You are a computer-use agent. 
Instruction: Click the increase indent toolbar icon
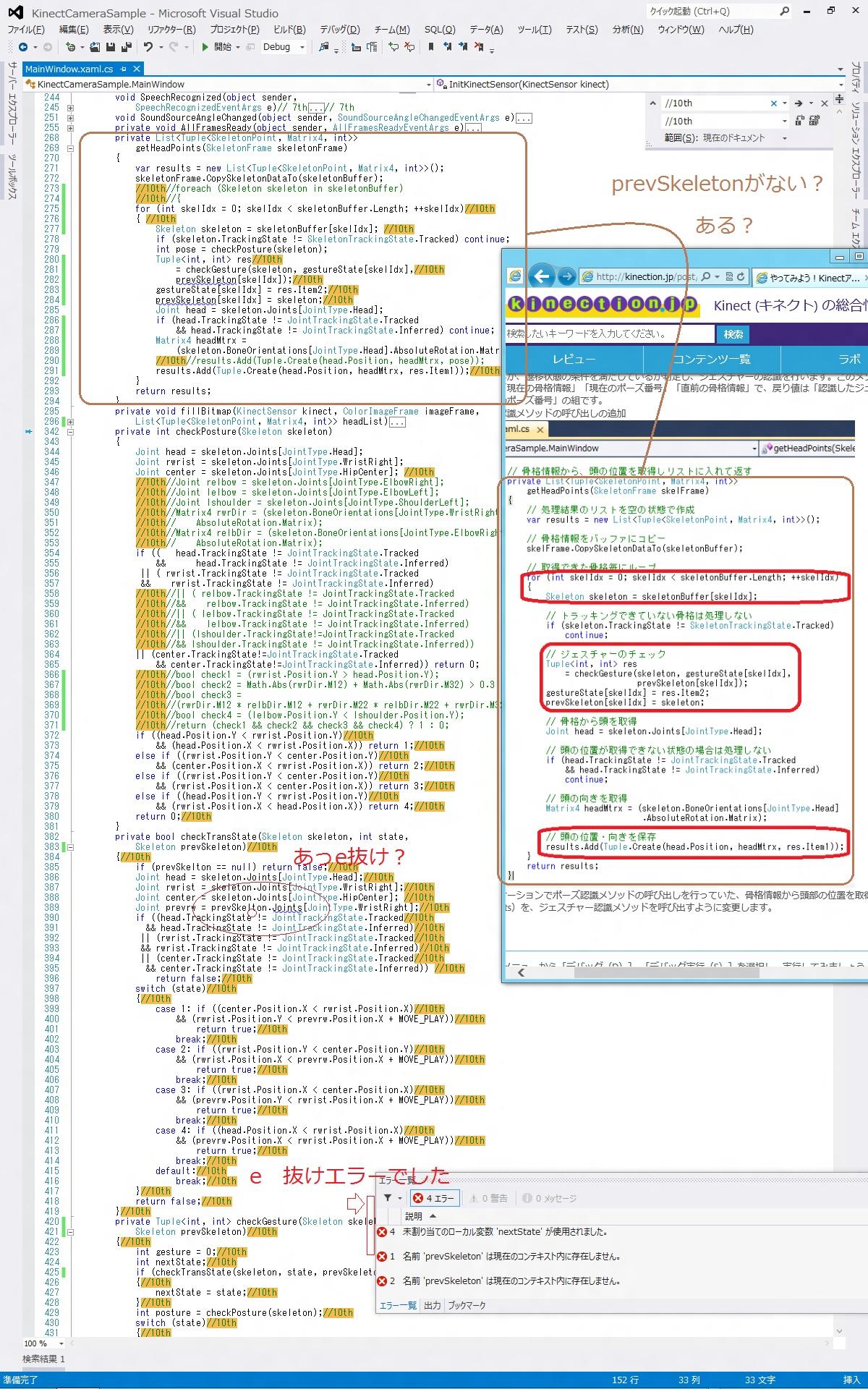point(372,47)
